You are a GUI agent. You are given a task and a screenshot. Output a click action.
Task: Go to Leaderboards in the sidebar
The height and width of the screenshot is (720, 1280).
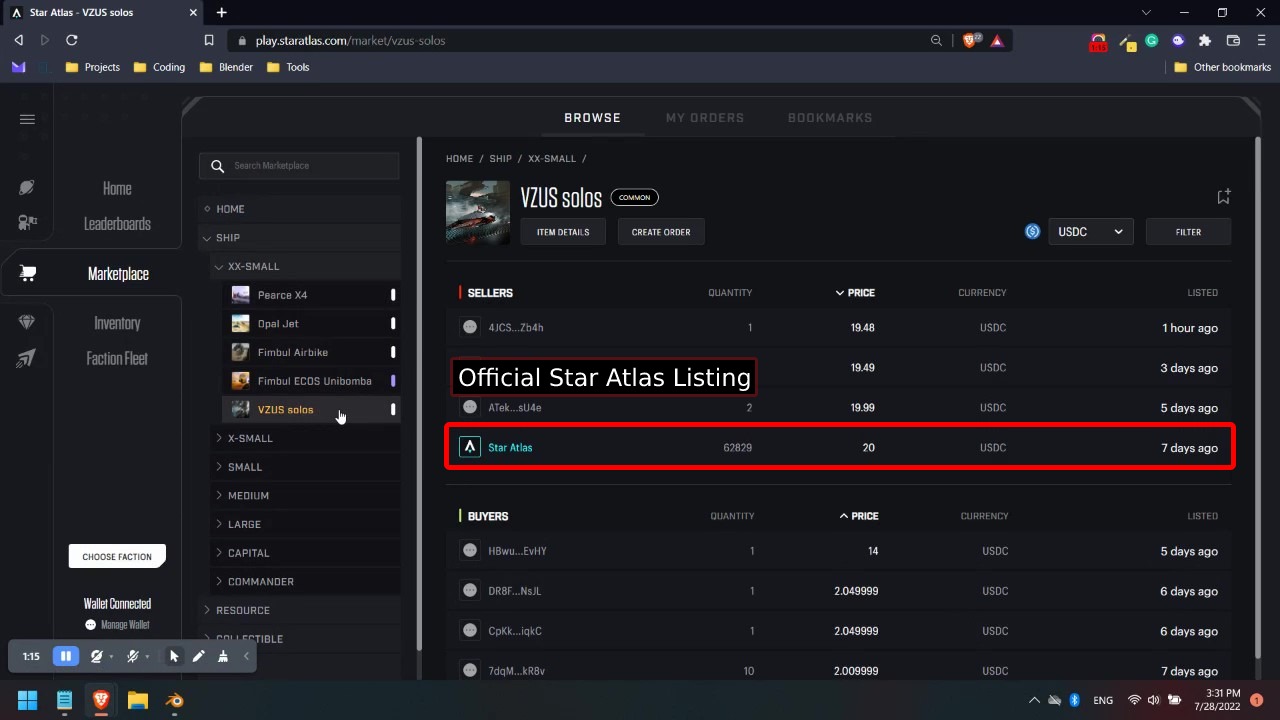(117, 224)
